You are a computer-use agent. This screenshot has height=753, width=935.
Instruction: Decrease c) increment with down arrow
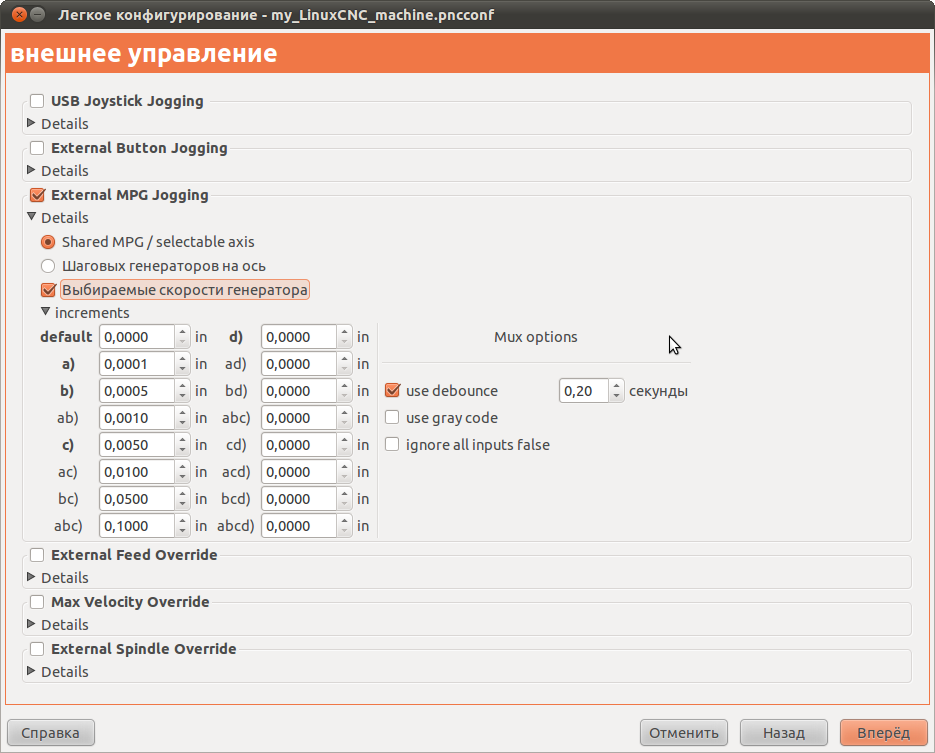(x=182, y=451)
